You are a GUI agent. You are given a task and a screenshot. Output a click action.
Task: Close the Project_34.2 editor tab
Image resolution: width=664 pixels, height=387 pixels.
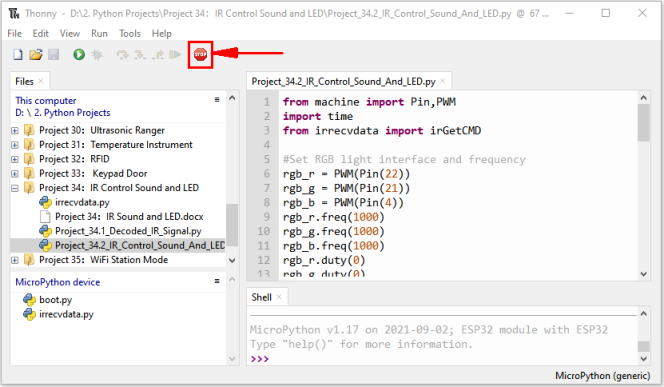point(443,81)
